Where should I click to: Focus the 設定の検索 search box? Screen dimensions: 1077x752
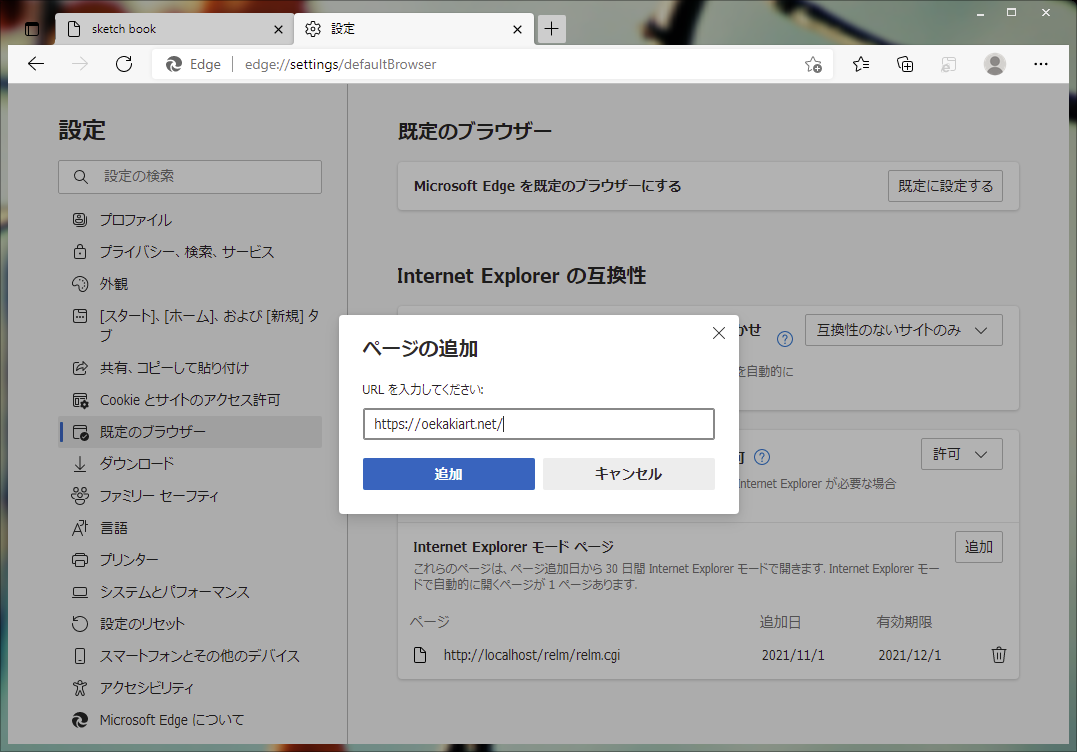190,176
